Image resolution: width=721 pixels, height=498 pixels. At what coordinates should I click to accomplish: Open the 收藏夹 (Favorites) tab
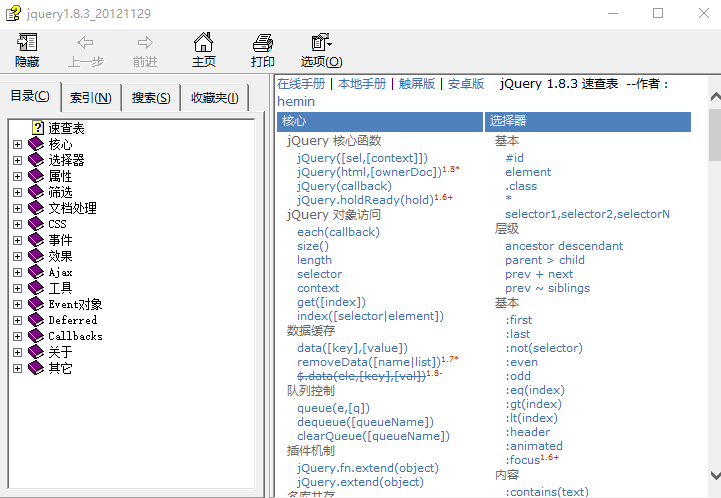tap(214, 97)
